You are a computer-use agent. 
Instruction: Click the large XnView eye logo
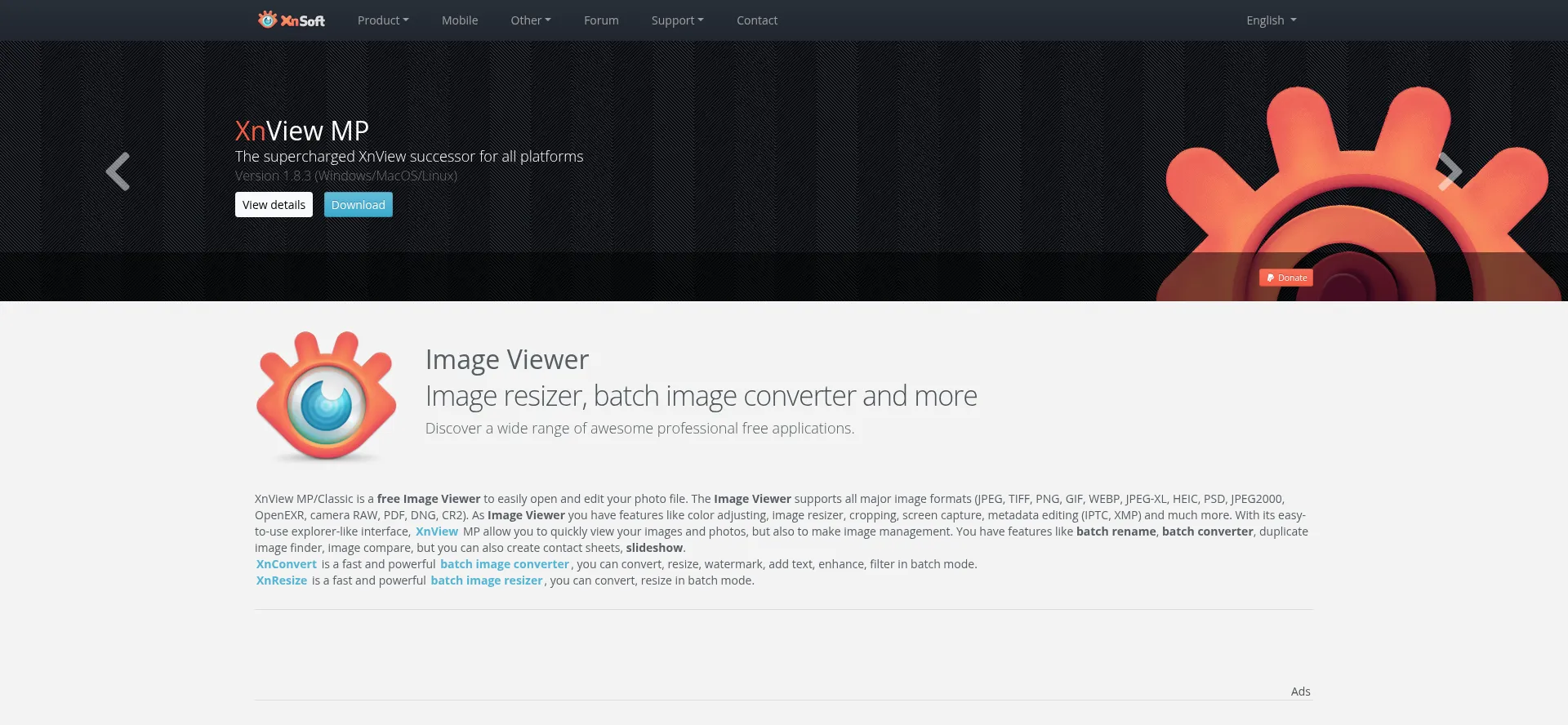[326, 397]
